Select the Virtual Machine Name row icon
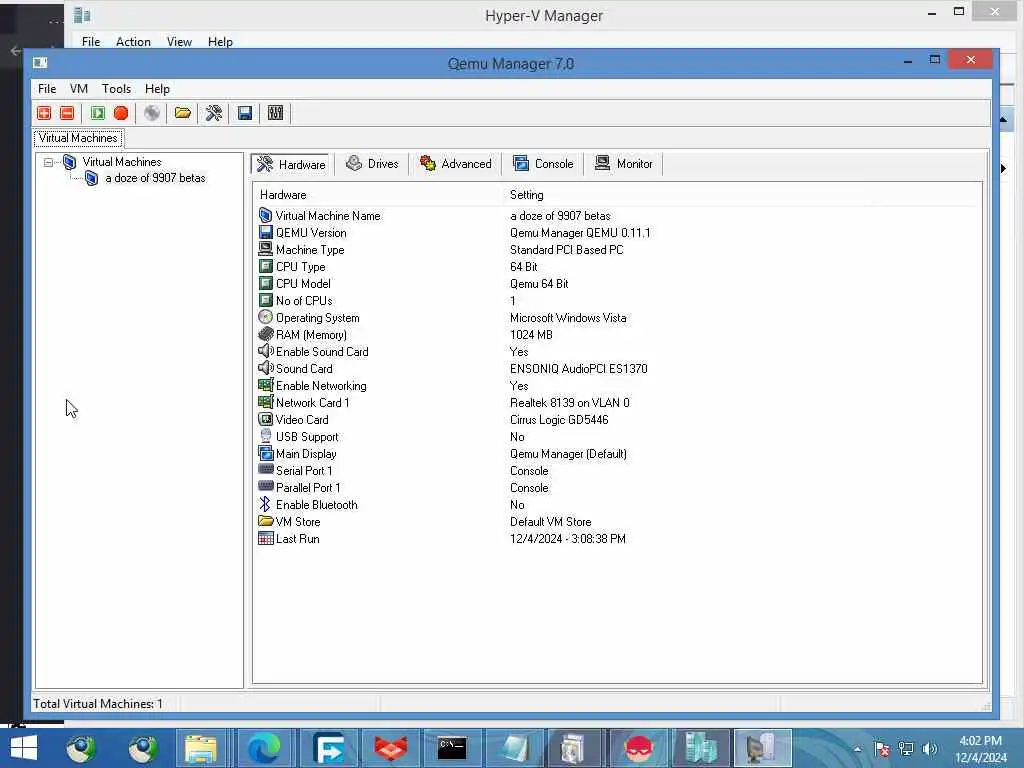This screenshot has width=1024, height=768. pos(265,216)
